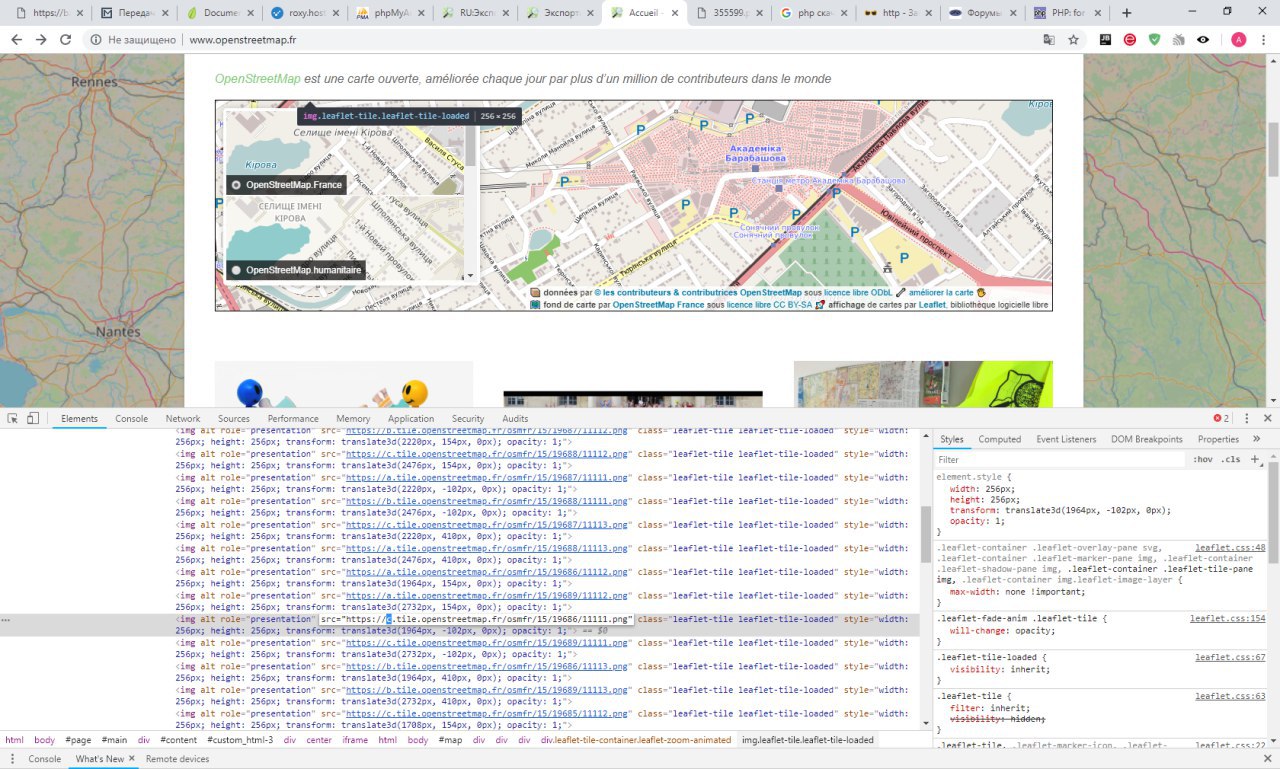
Task: Select #map in the DOM breadcrumb
Action: (448, 740)
